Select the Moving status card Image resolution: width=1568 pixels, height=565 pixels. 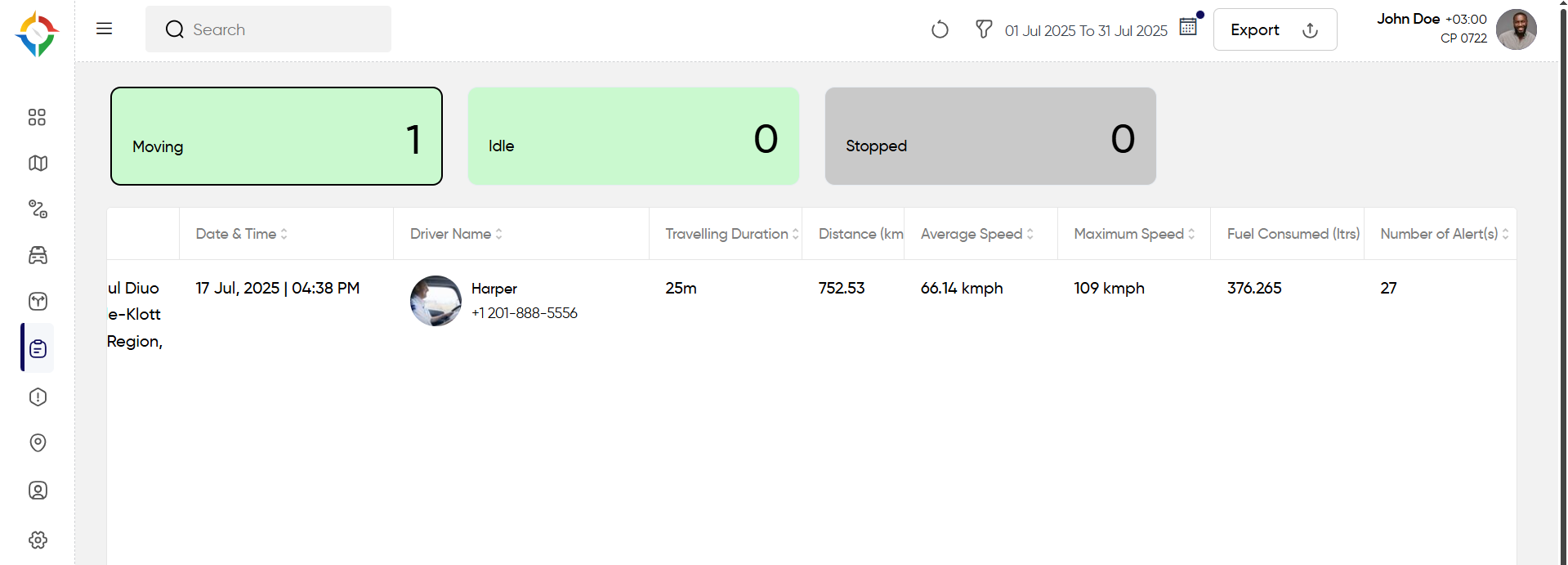pyautogui.click(x=276, y=136)
